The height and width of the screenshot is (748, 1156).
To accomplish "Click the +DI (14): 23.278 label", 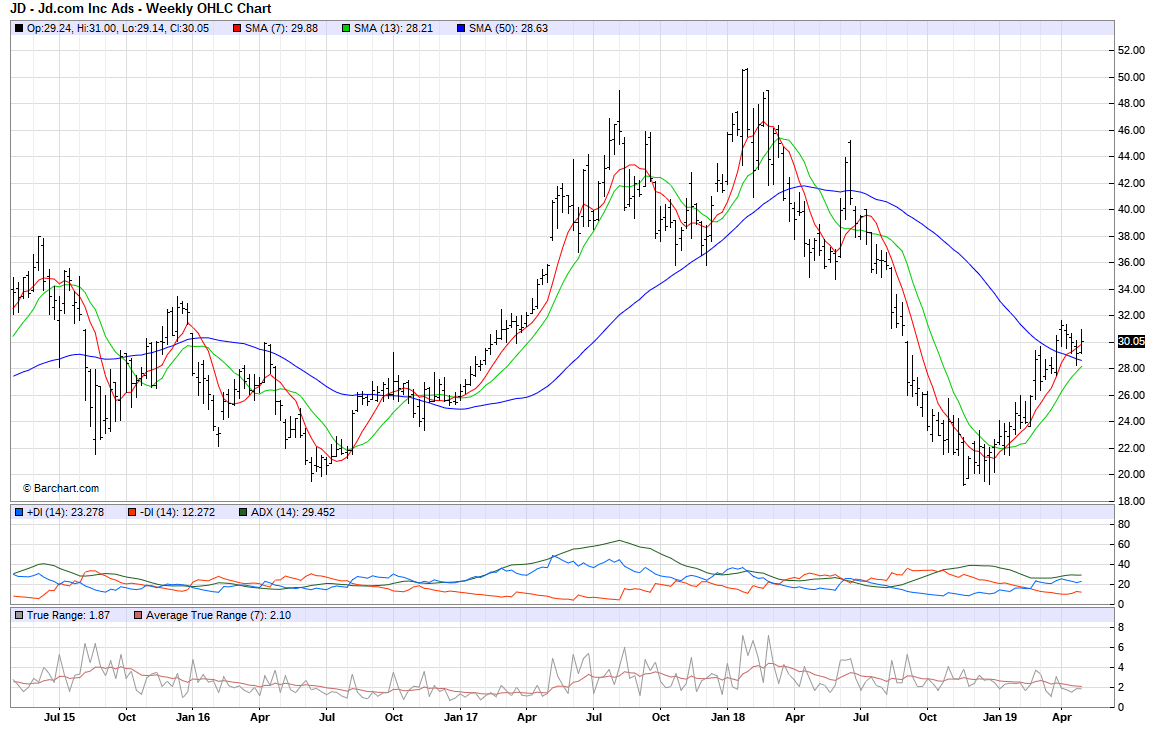I will [x=66, y=512].
